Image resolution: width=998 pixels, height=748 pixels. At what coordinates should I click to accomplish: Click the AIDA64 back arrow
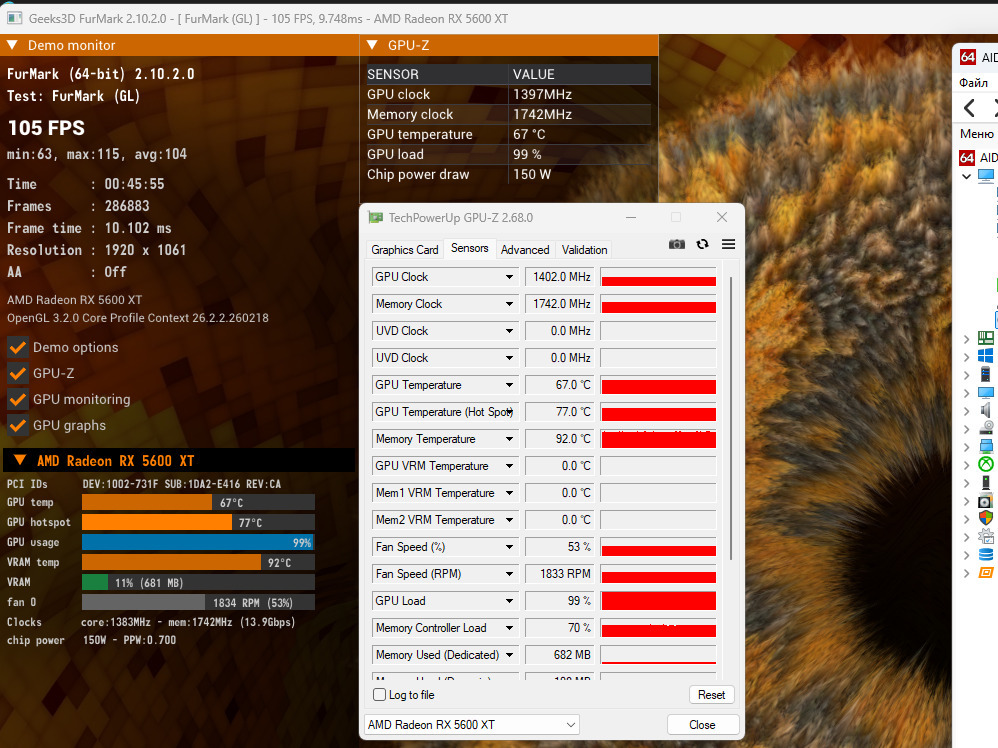(970, 108)
